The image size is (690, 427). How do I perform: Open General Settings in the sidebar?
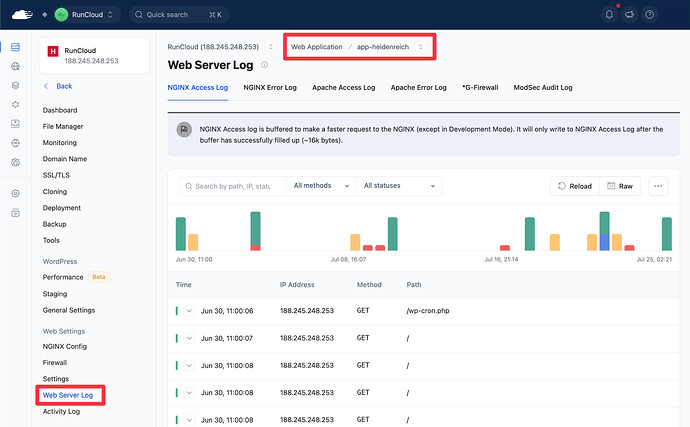69,310
